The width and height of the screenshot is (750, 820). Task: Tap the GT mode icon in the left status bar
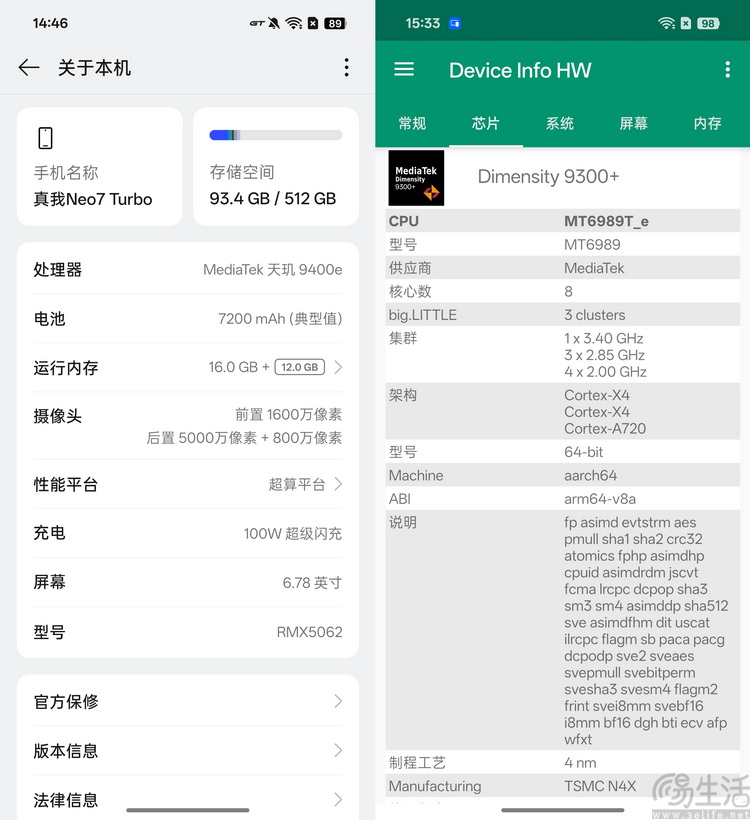(257, 23)
